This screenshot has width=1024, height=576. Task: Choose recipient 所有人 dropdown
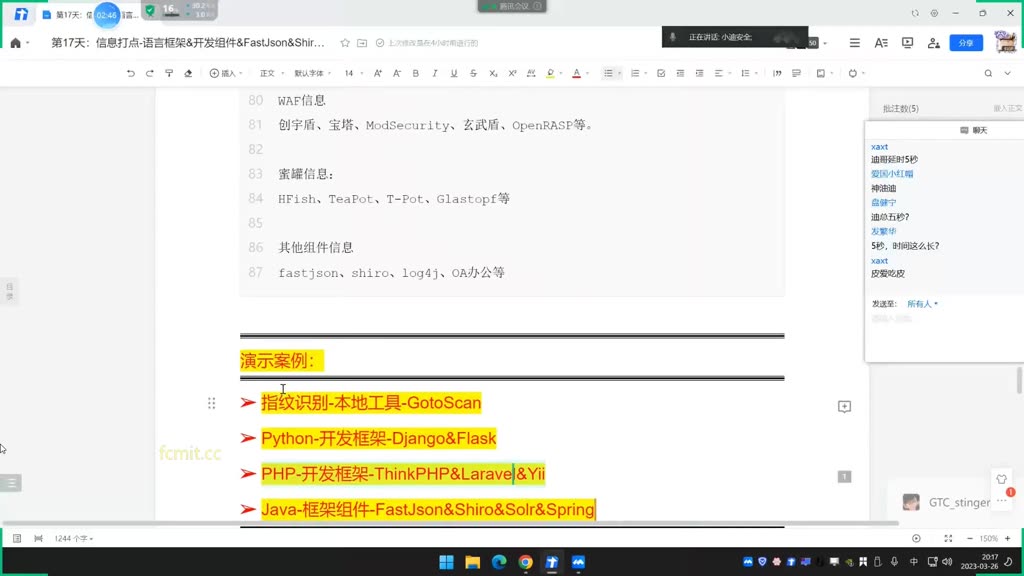(922, 304)
